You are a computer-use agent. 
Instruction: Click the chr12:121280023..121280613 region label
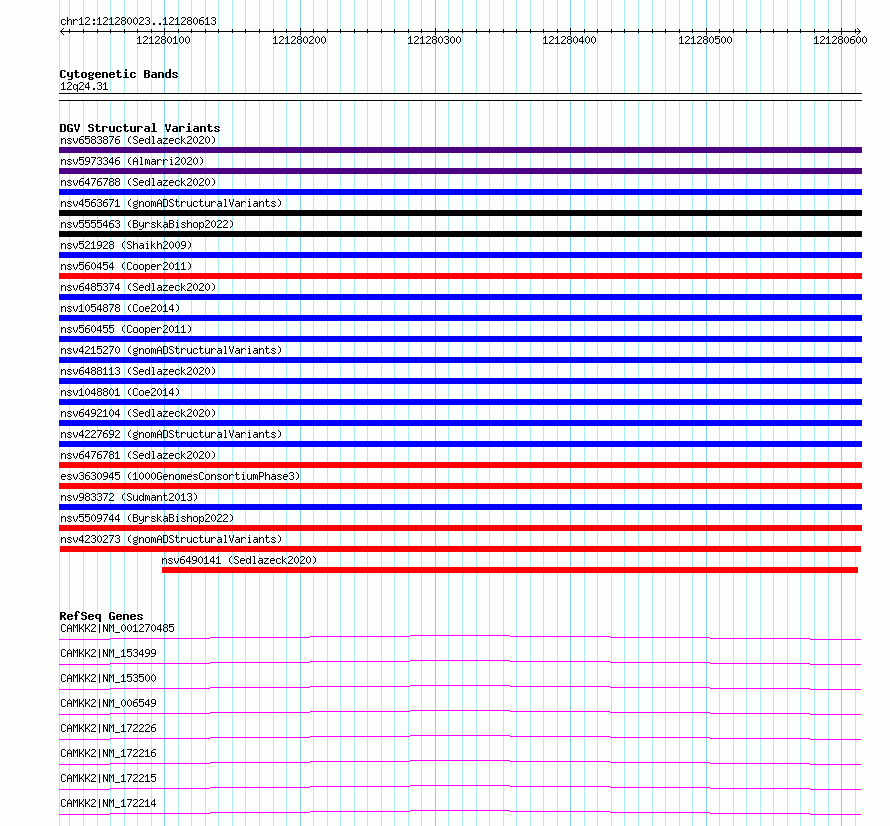tap(138, 22)
